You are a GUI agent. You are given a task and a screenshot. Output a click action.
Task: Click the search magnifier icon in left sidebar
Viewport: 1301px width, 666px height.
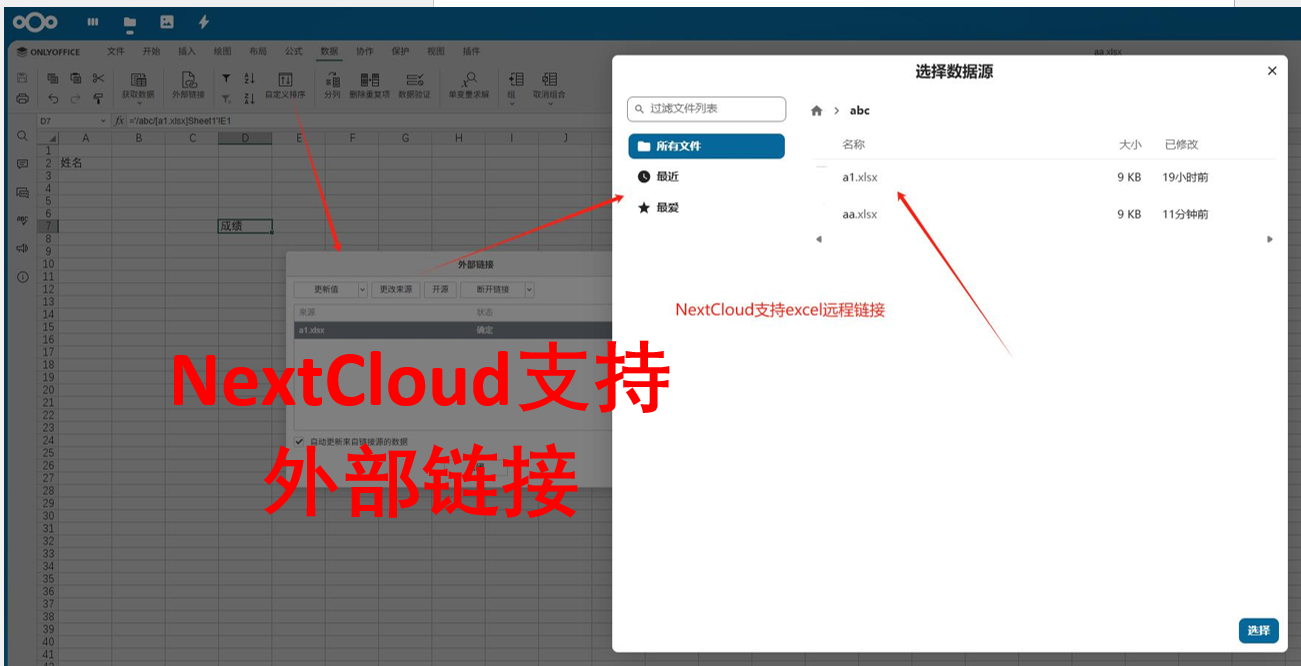pos(22,135)
